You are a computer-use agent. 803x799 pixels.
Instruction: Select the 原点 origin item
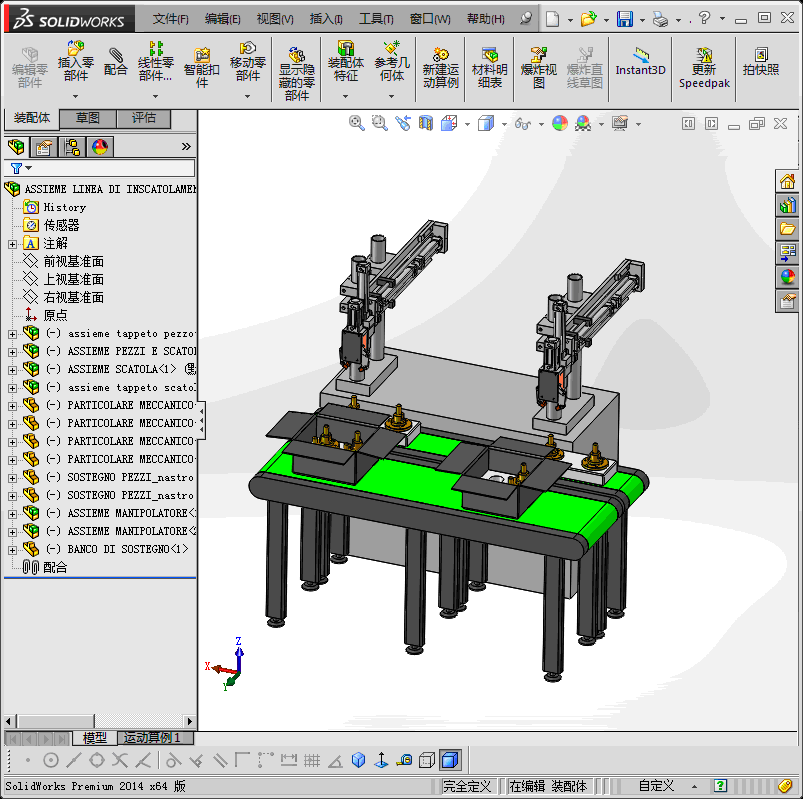(x=55, y=316)
